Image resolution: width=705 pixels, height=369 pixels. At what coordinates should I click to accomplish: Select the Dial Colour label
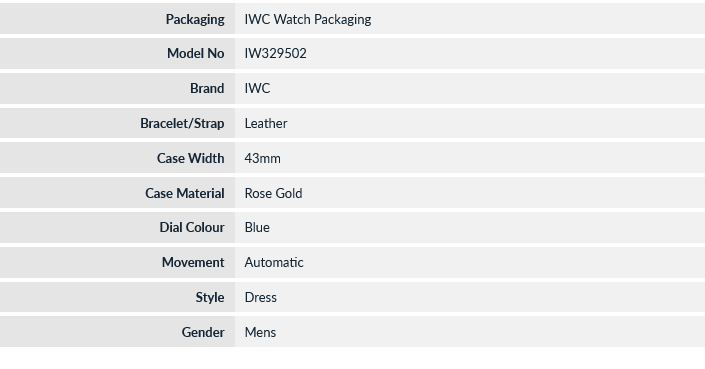click(192, 227)
